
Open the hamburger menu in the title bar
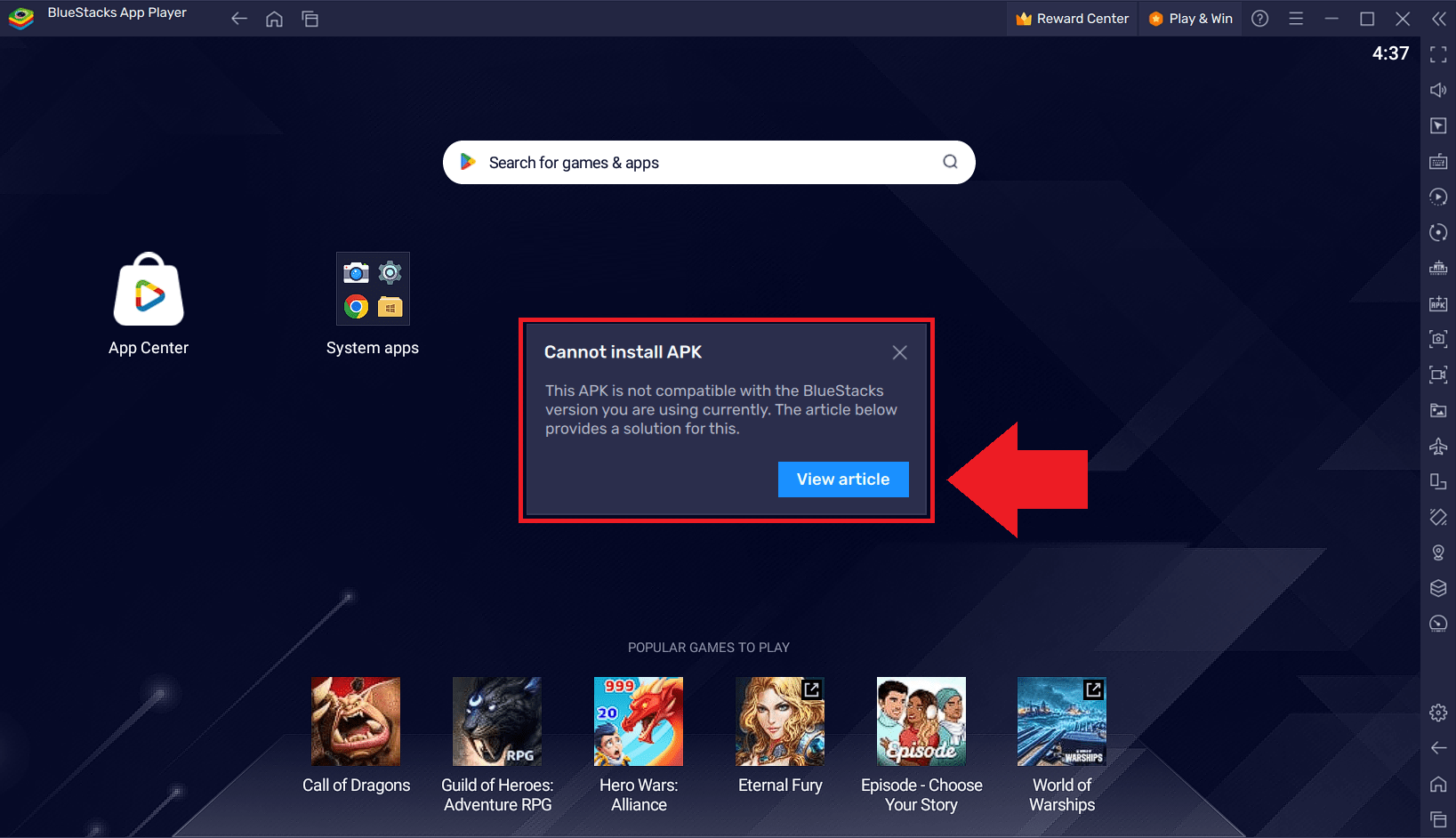click(1296, 18)
